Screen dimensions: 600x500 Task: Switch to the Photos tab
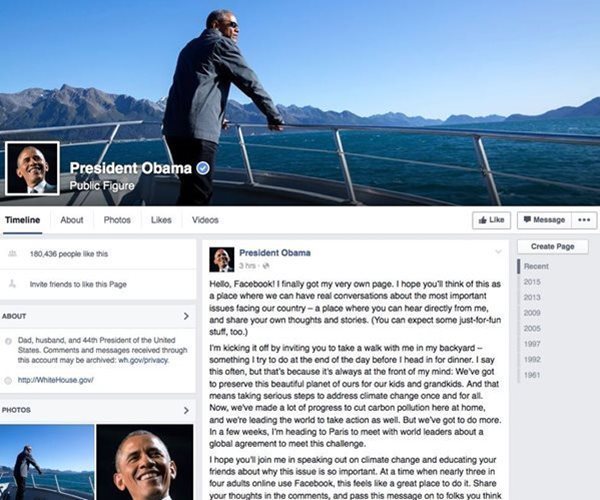click(117, 220)
